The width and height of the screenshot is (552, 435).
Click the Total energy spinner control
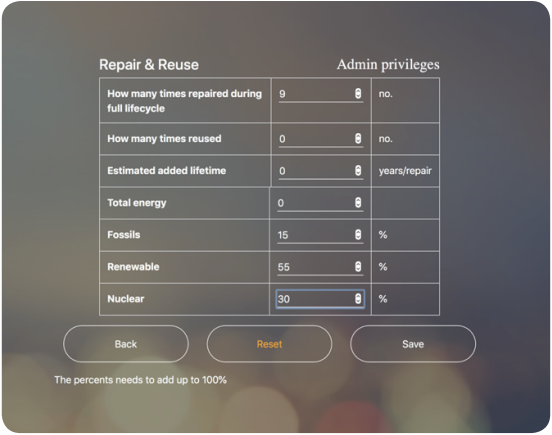tap(358, 203)
